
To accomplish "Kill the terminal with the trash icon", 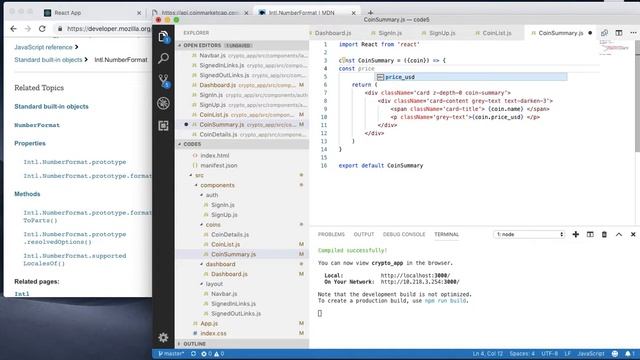I will point(604,234).
